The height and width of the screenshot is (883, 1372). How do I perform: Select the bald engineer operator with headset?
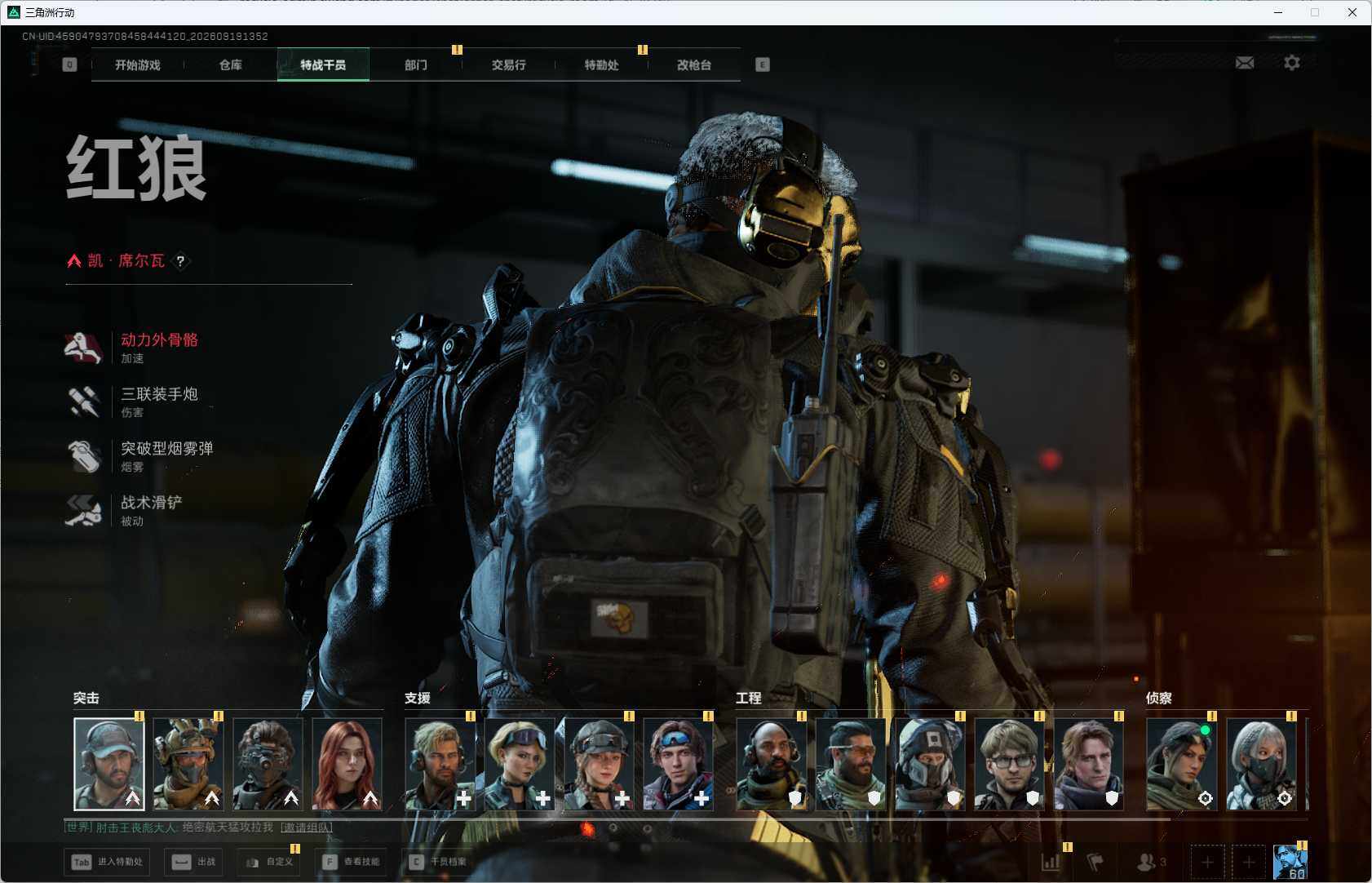pos(772,764)
